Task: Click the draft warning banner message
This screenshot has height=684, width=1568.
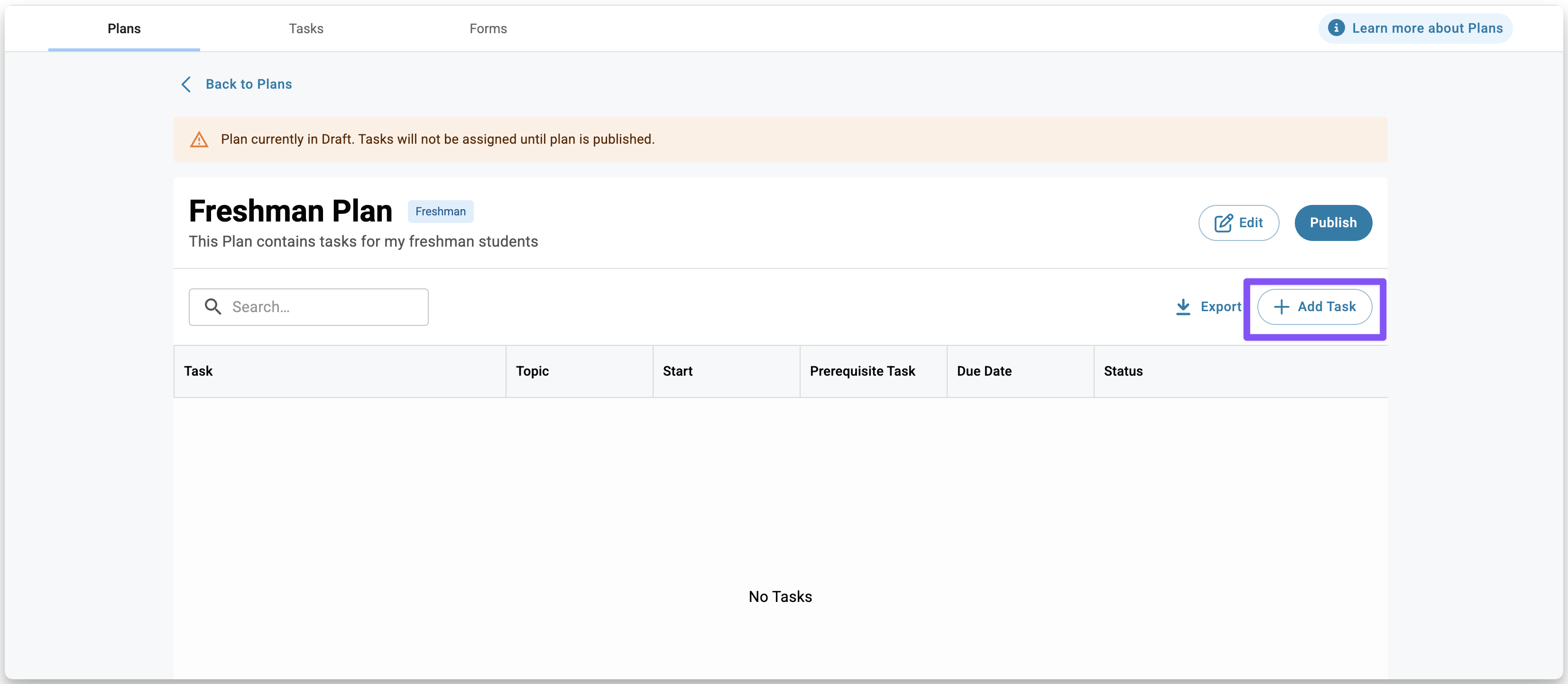Action: point(438,139)
